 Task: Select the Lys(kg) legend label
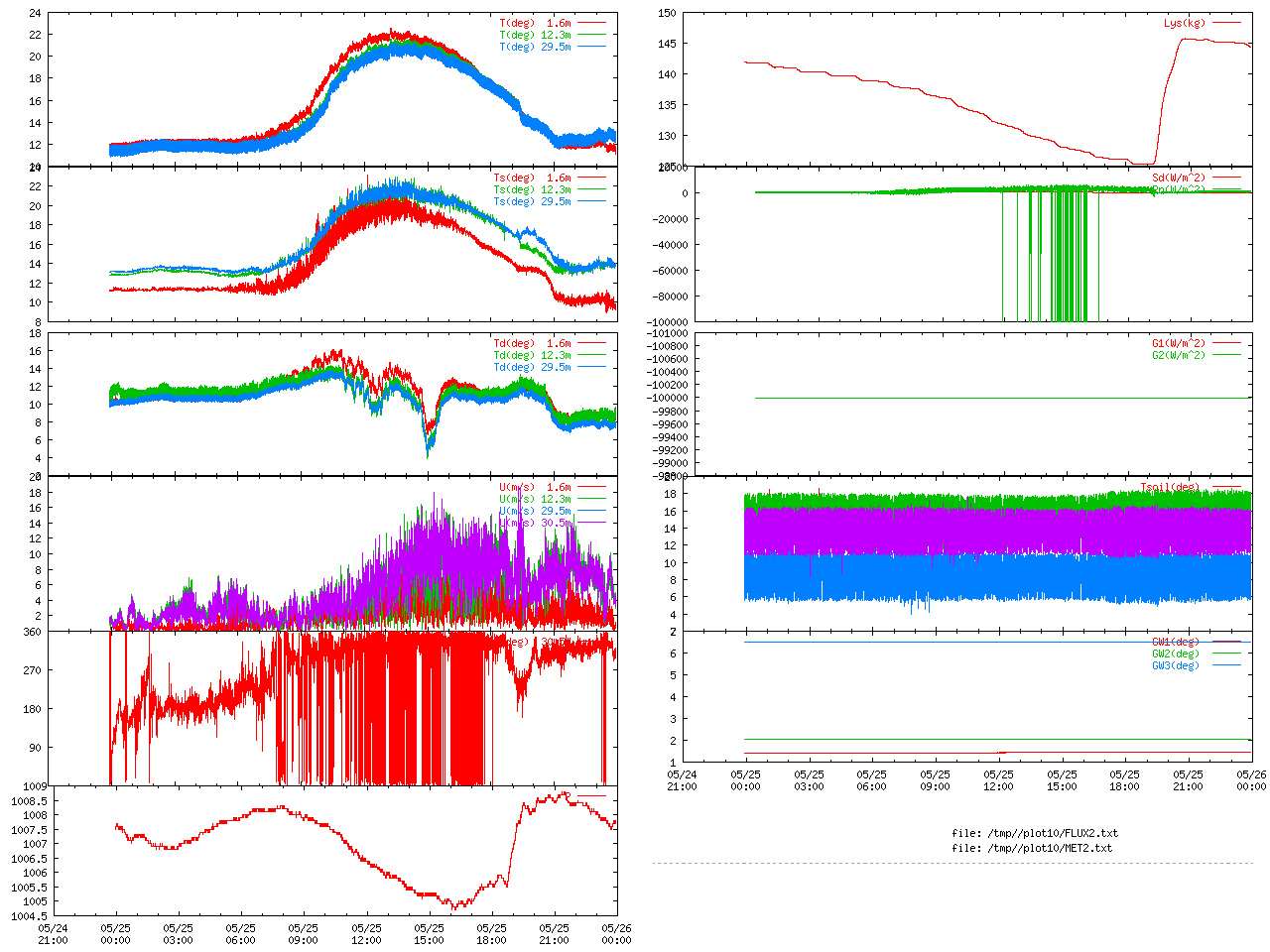tap(1185, 23)
